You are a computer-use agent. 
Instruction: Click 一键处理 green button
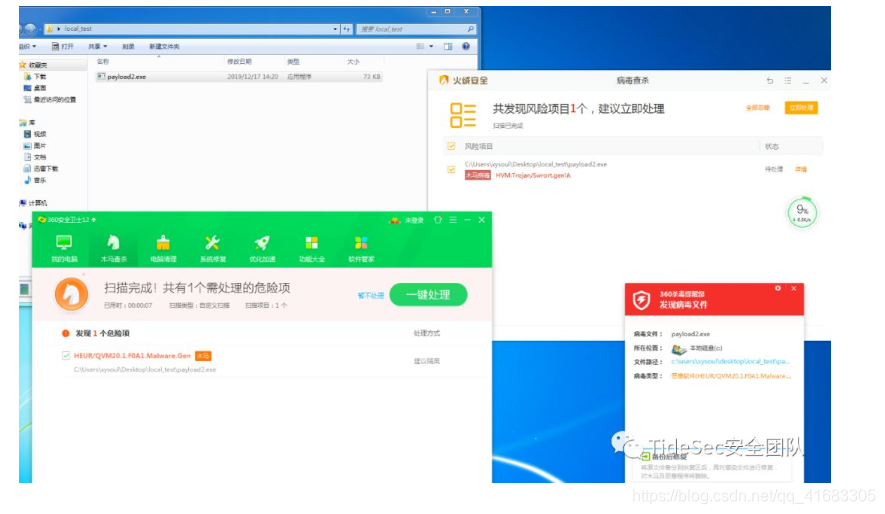(x=428, y=295)
